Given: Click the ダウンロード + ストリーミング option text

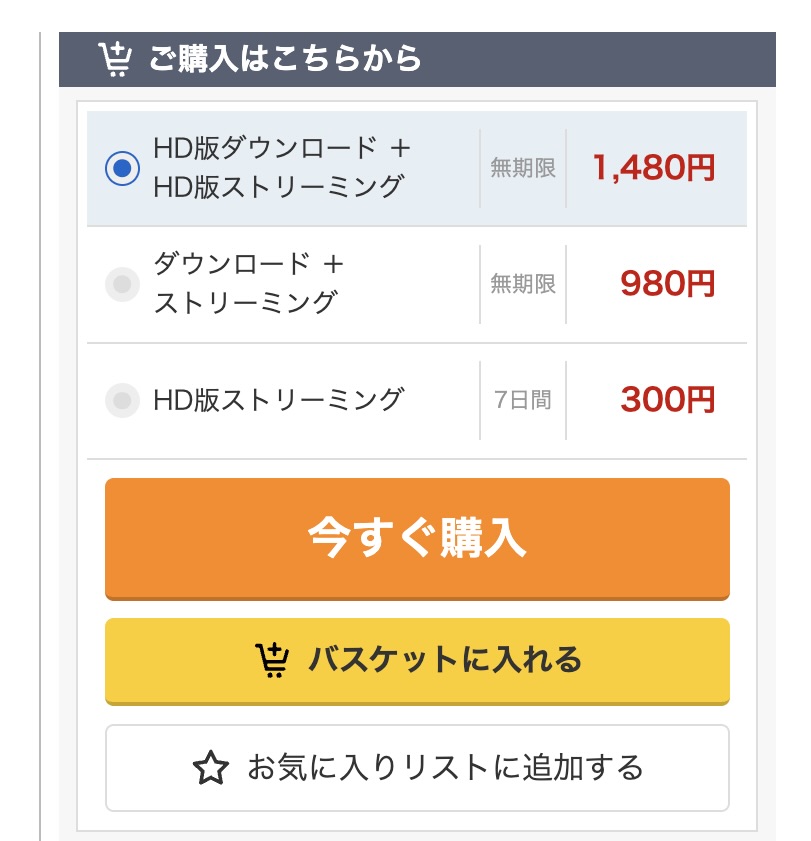Looking at the screenshot, I should coord(248,284).
